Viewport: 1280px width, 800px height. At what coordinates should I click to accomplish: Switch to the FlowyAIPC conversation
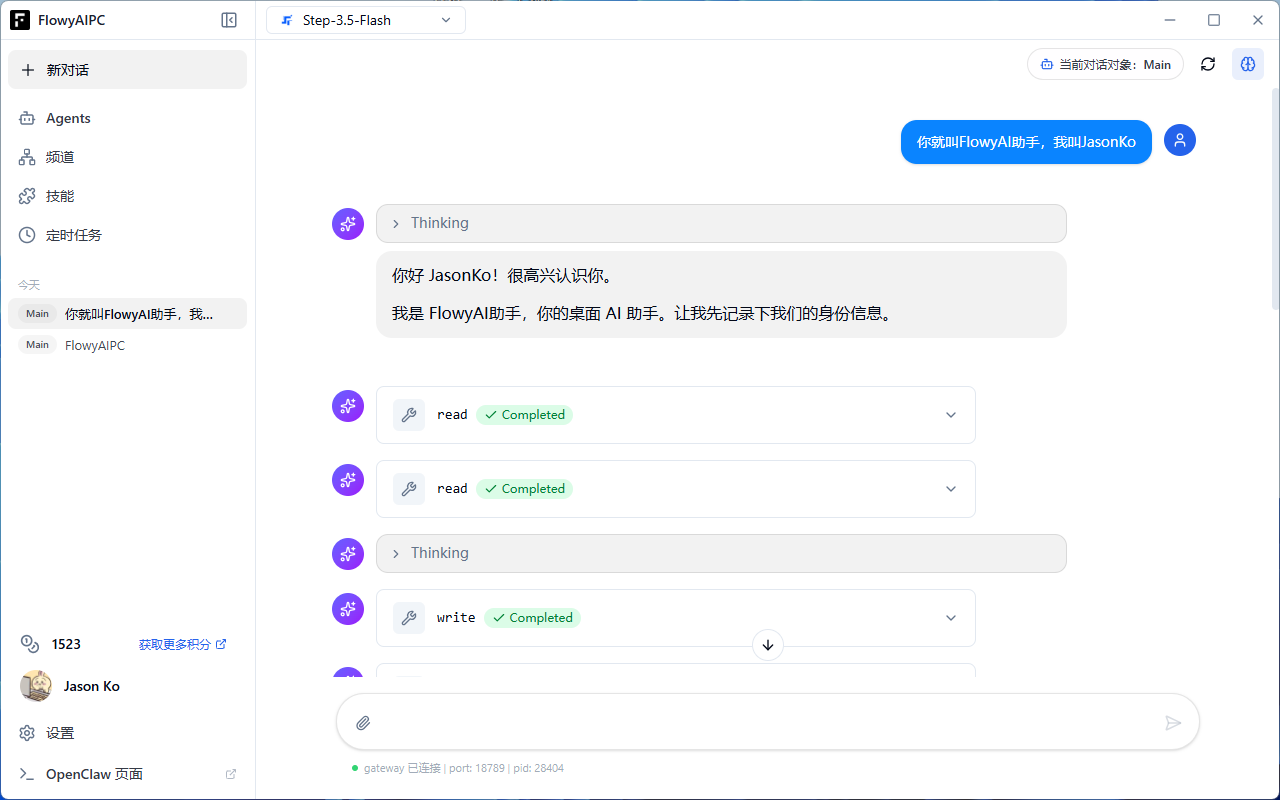pyautogui.click(x=94, y=345)
